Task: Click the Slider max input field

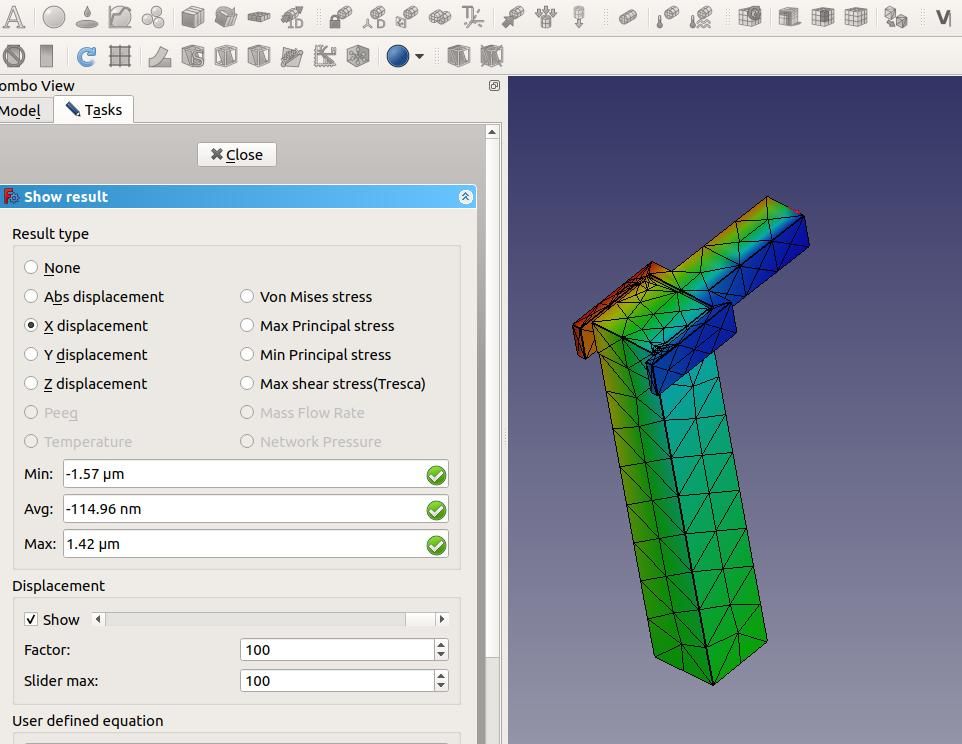Action: point(337,681)
